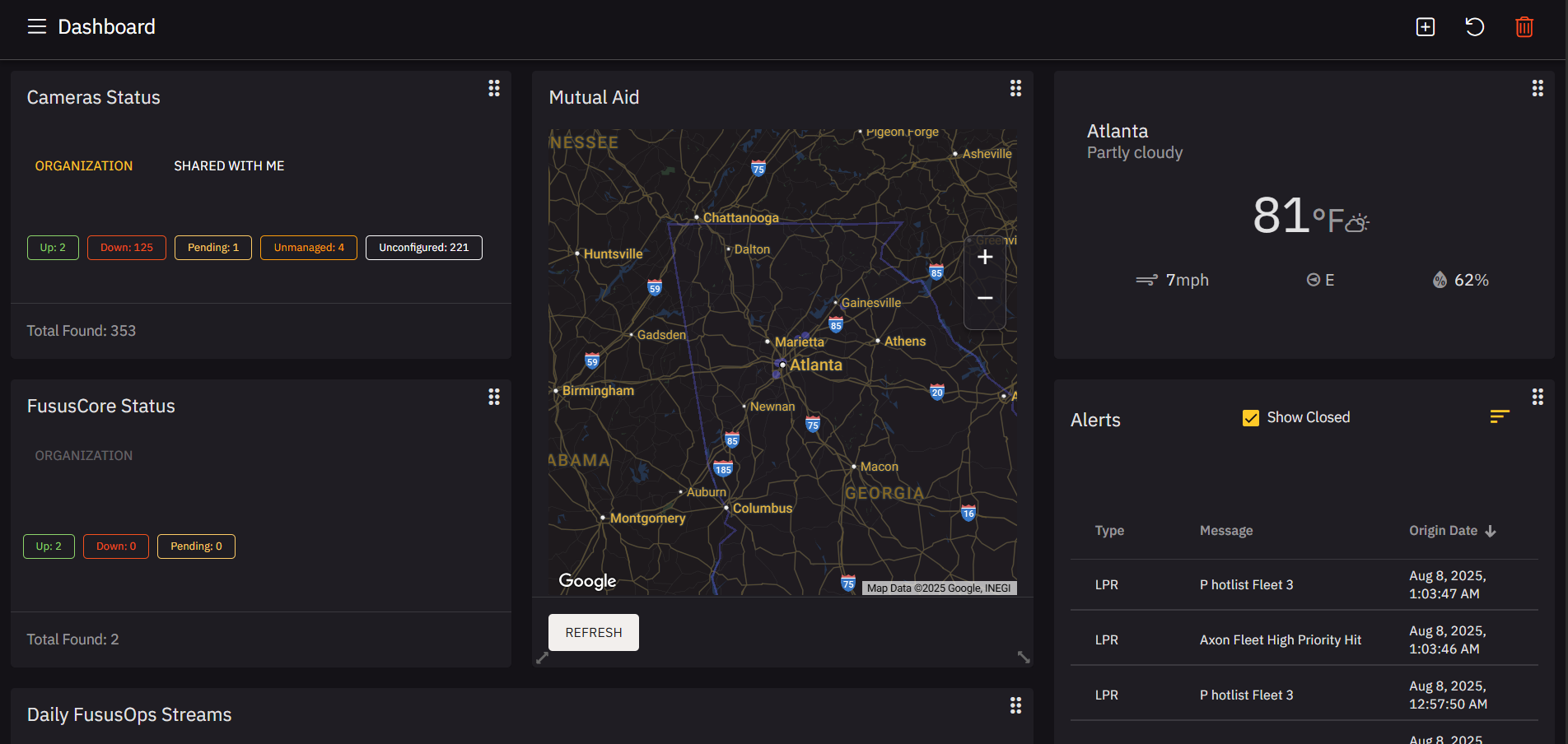Click Total Found: 353 text

coord(82,331)
